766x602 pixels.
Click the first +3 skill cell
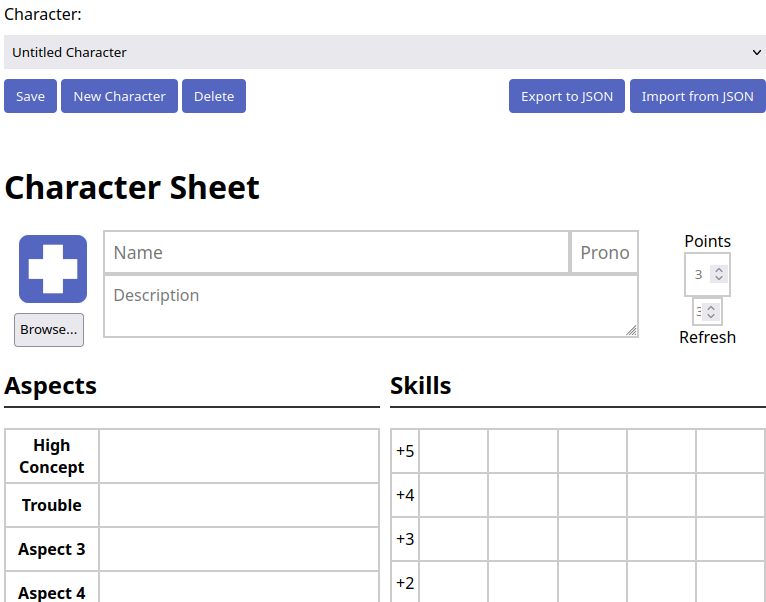point(453,539)
